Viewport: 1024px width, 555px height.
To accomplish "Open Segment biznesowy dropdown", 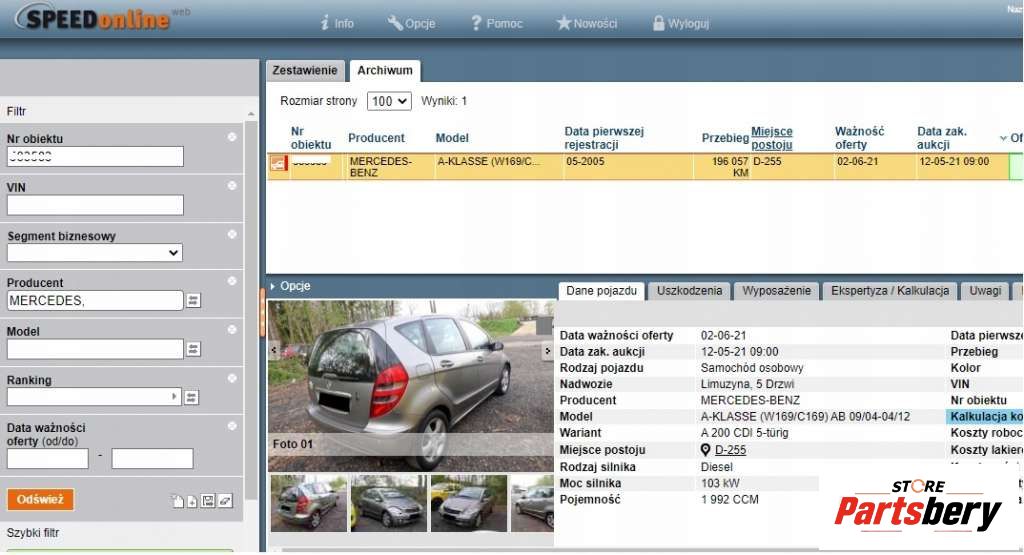I will click(95, 253).
